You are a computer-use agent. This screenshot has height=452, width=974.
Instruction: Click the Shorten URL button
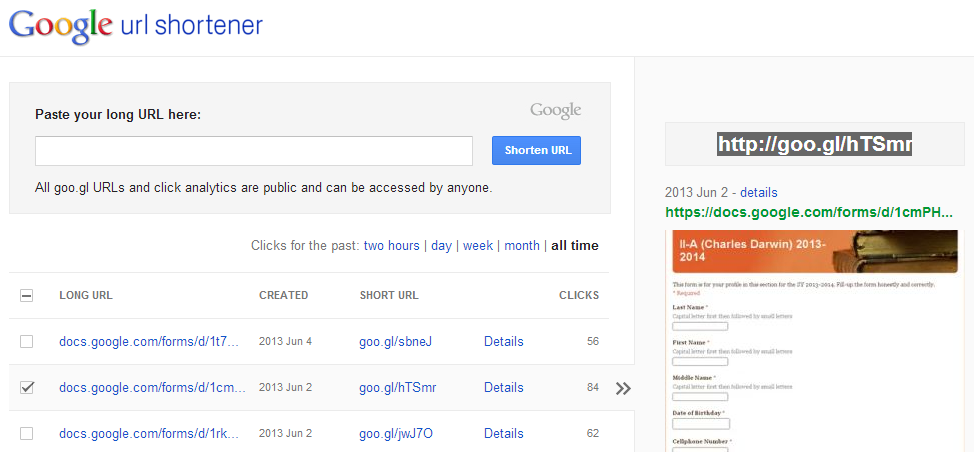point(536,150)
